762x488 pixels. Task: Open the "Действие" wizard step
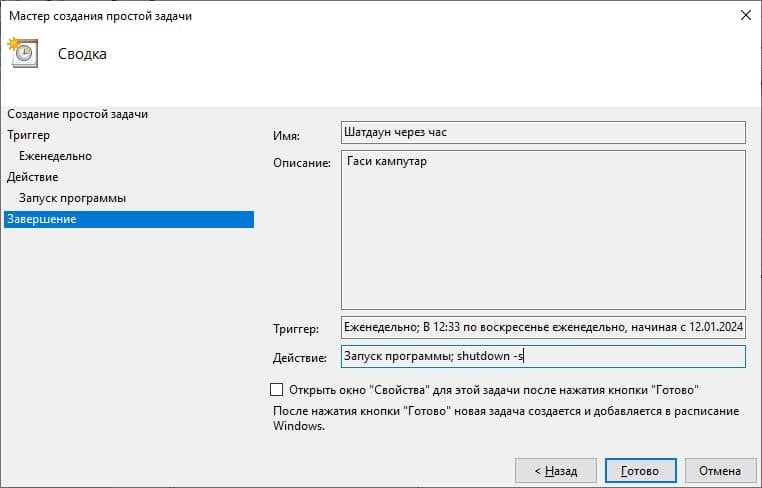(x=33, y=177)
